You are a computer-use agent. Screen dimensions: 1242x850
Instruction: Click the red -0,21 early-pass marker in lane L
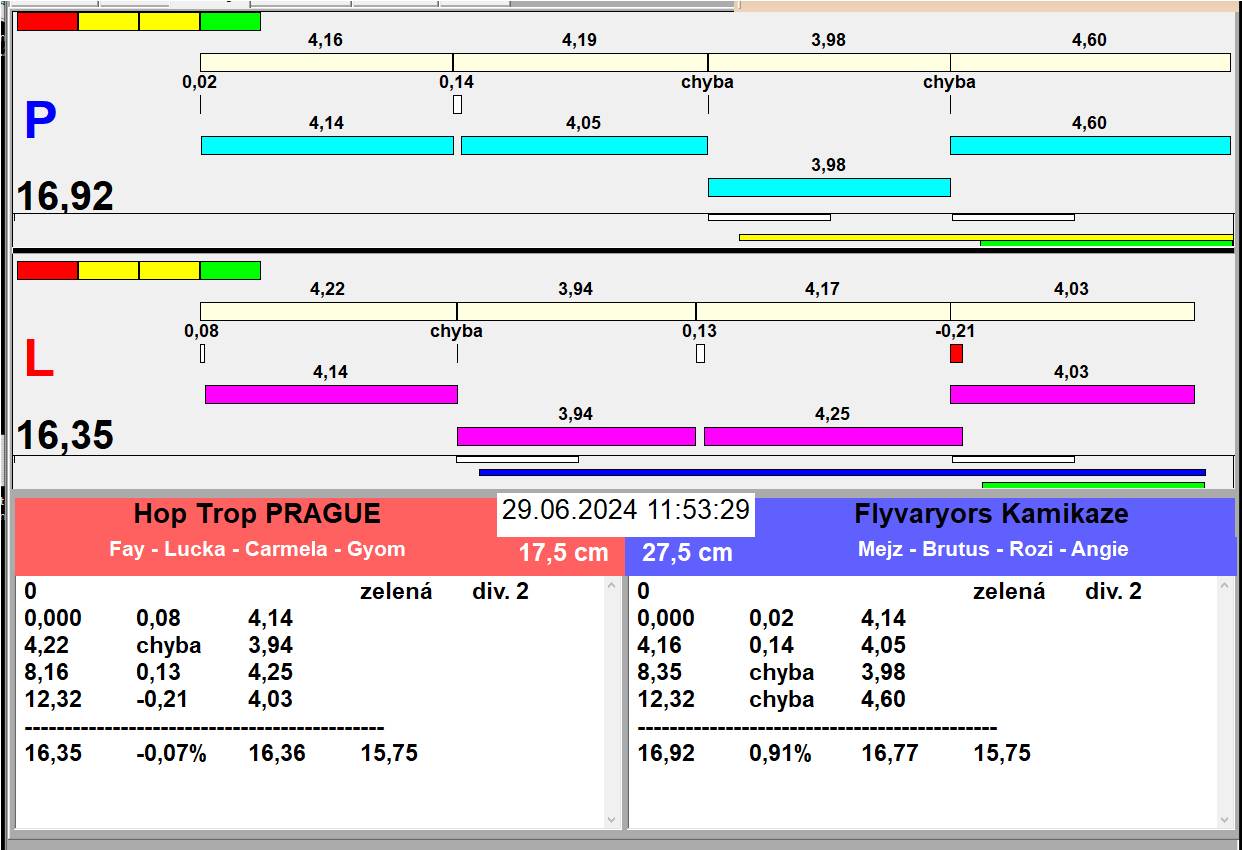[956, 353]
